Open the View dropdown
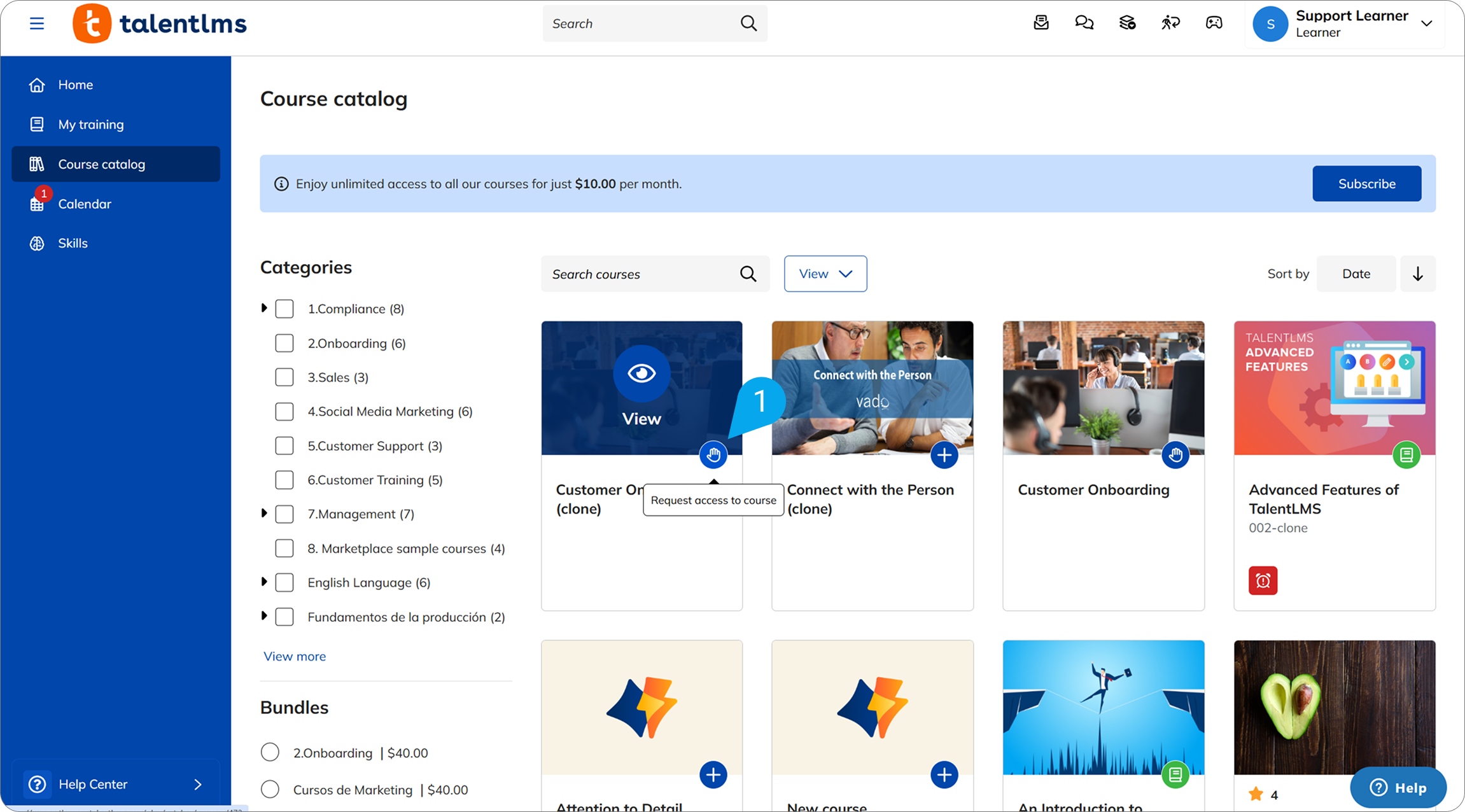Viewport: 1465px width, 812px height. [x=825, y=274]
